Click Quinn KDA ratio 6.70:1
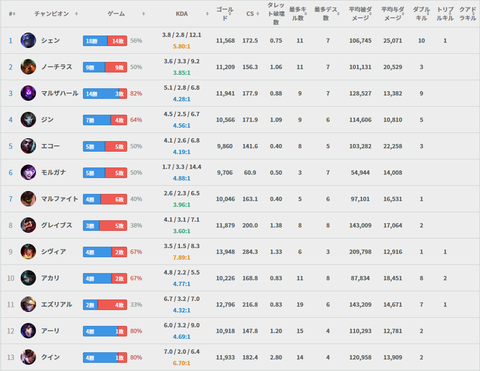Image resolution: width=480 pixels, height=371 pixels. [x=182, y=363]
